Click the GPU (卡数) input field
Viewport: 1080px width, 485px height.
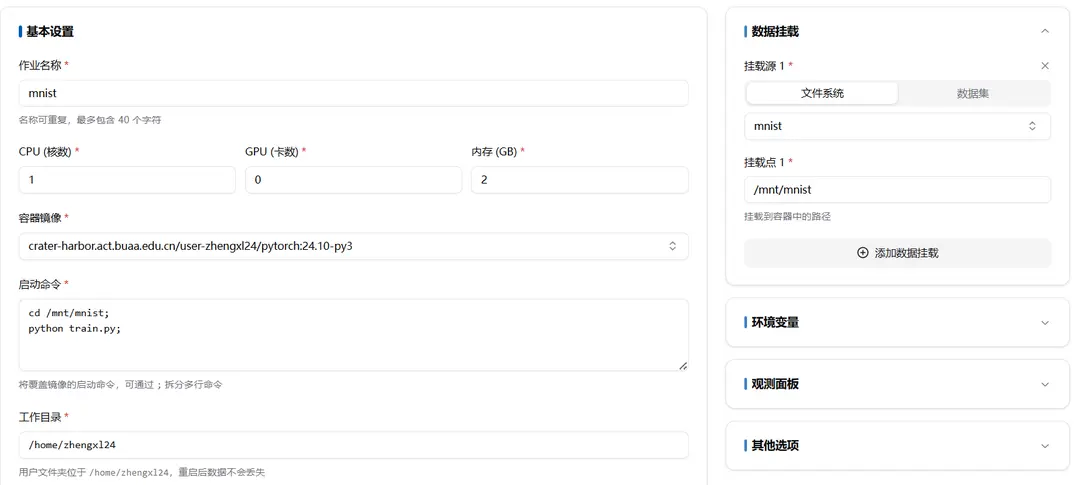coord(353,180)
